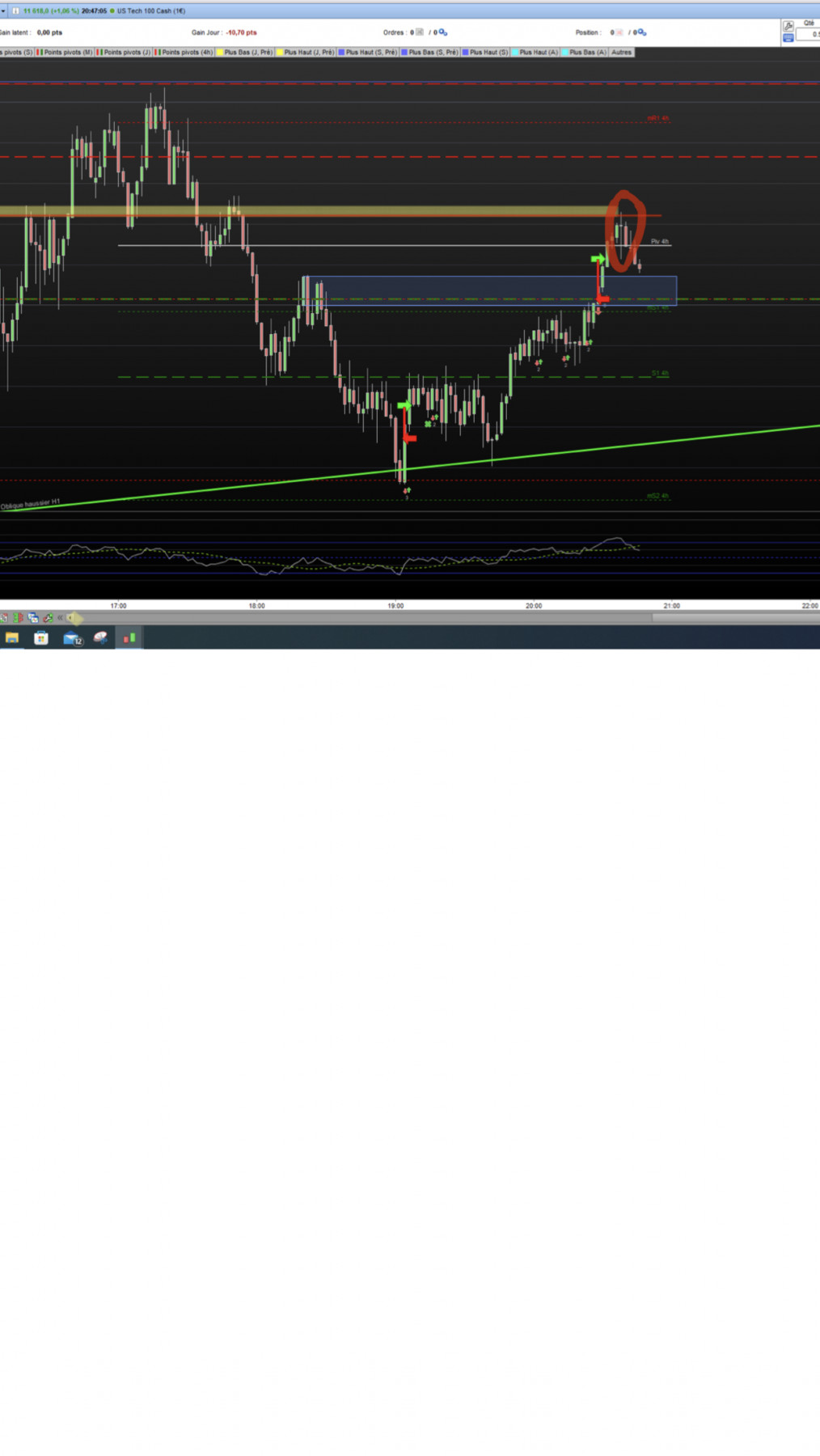Click the blue keyboard icon below the wrench
The image size is (820, 1456).
788,37
